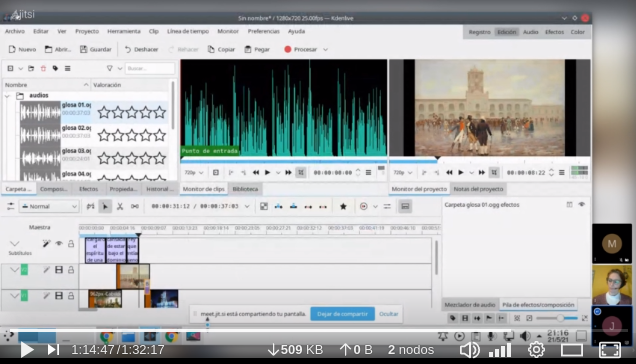The image size is (636, 364).
Task: Click the video player progress bar
Action: (x=318, y=331)
